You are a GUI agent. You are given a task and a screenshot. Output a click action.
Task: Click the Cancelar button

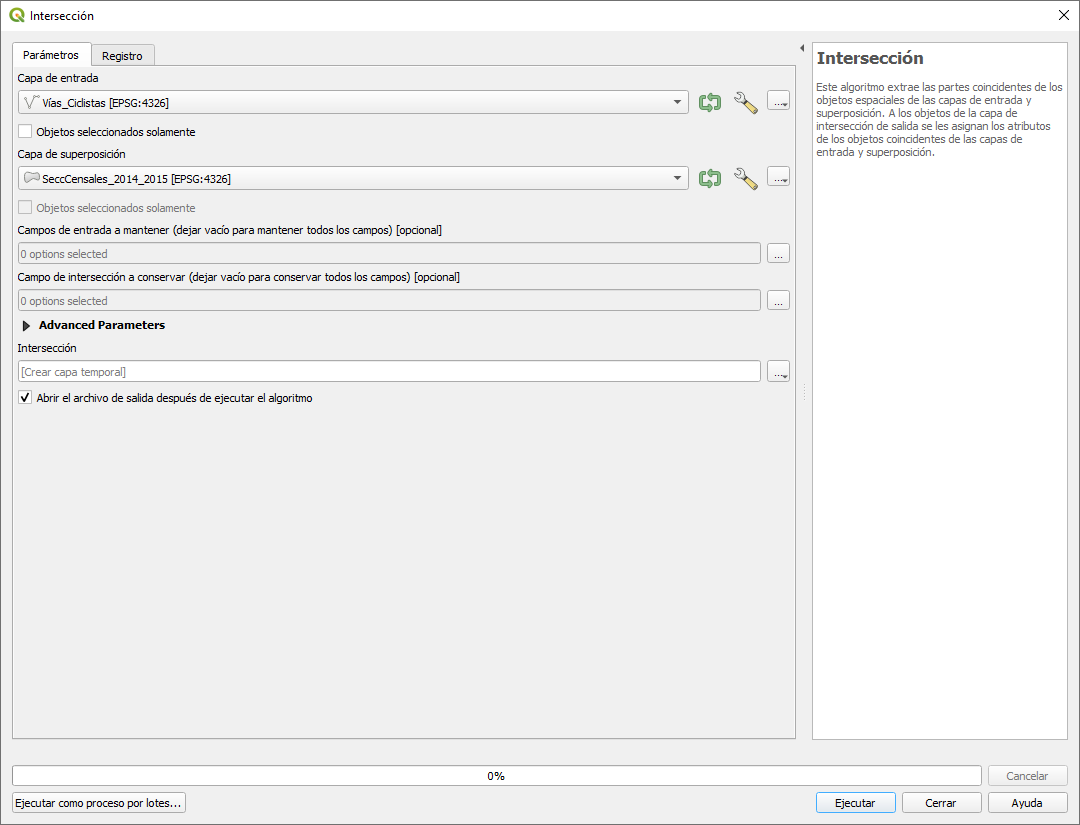tap(1027, 775)
